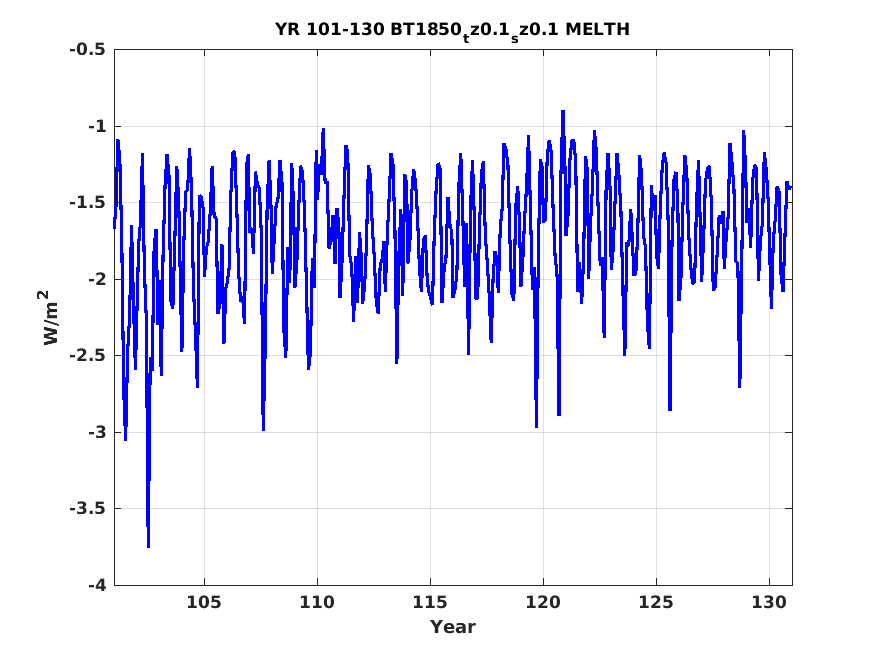The height and width of the screenshot is (656, 875).
Task: Click the x-axis tick label 110
Action: click(317, 602)
